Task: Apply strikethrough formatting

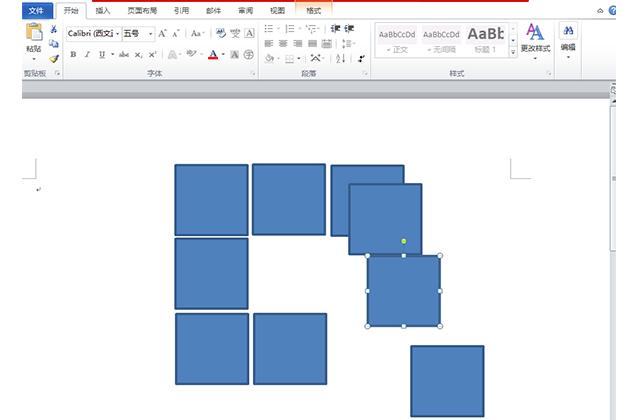Action: pos(124,54)
